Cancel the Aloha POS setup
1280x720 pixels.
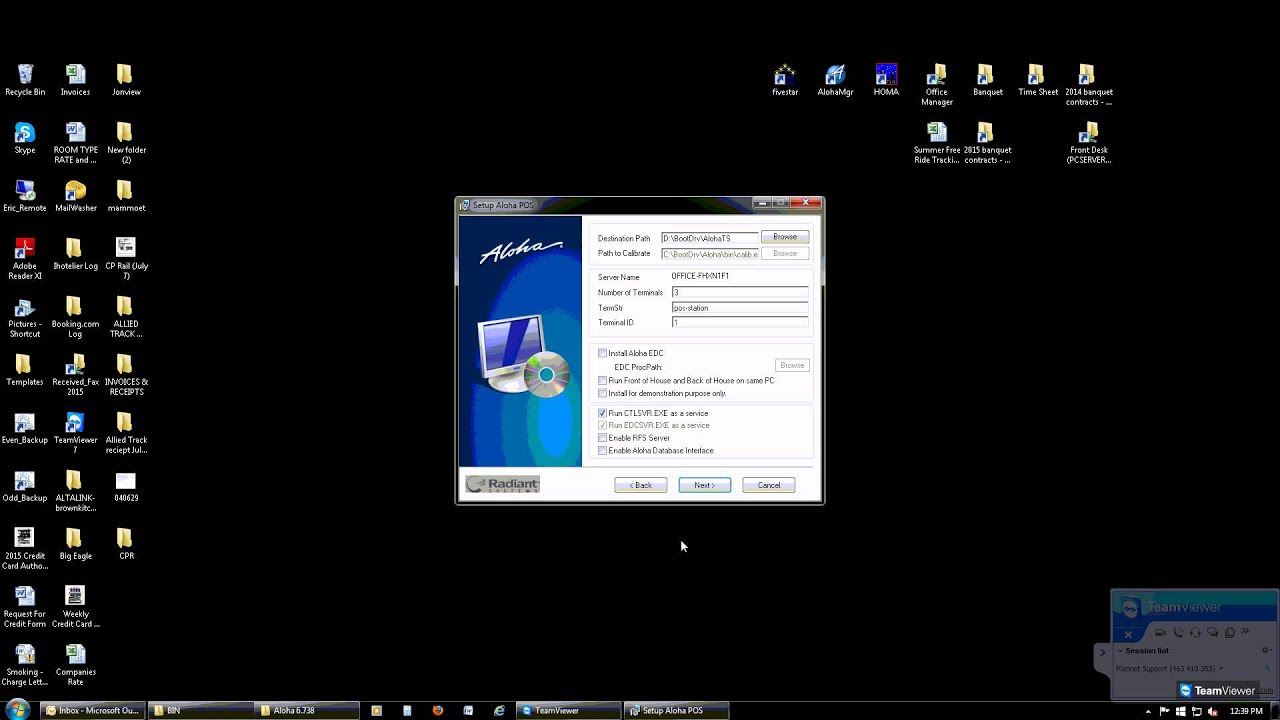point(769,485)
